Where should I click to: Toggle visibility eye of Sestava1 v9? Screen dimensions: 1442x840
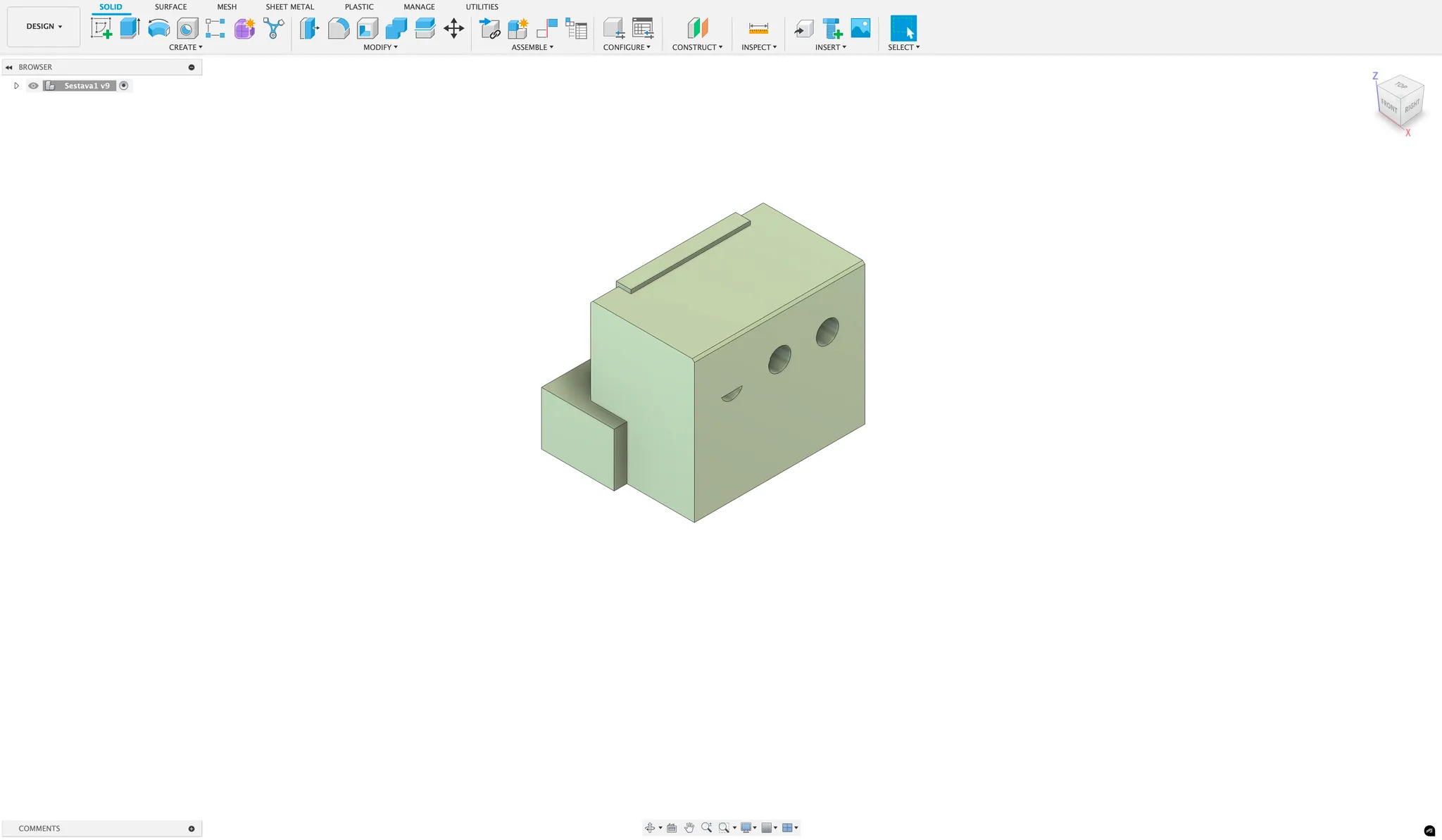33,86
